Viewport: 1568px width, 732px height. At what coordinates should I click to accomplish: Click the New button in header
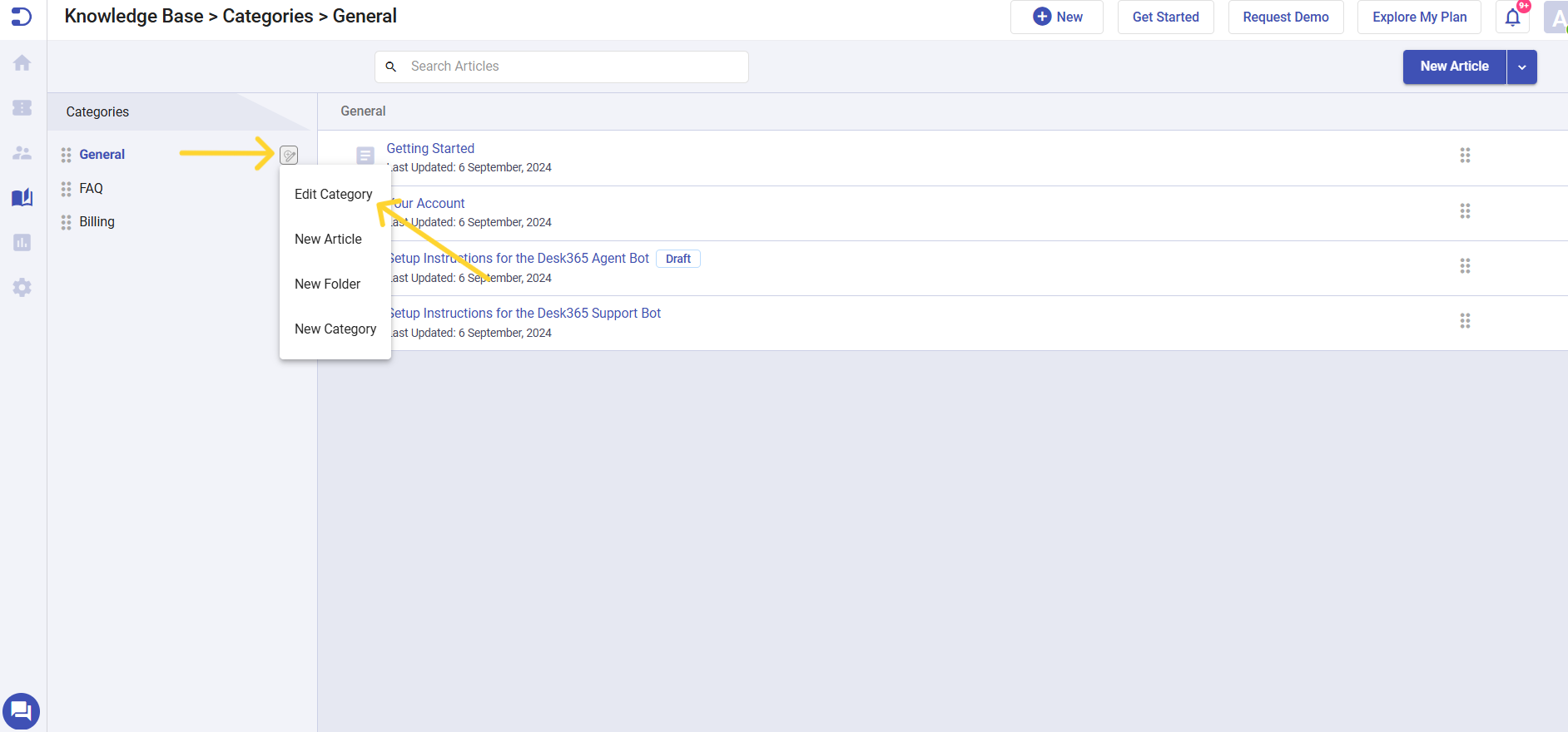click(1057, 17)
